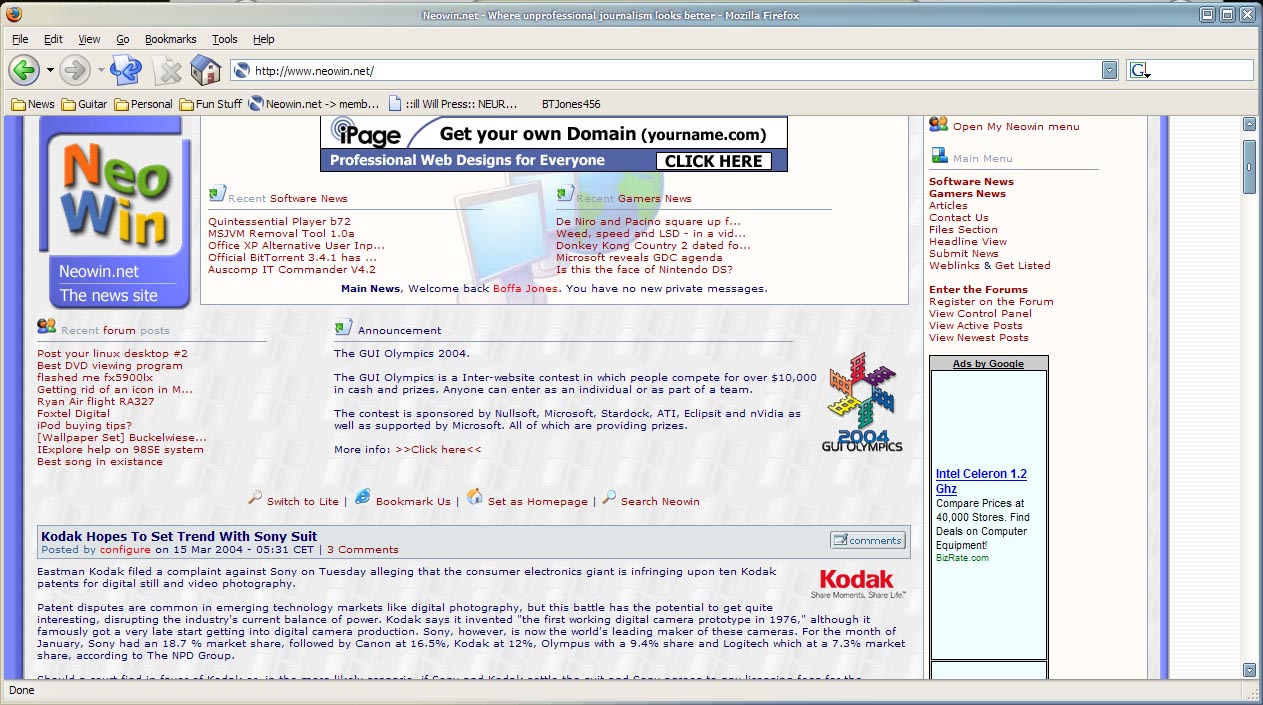Open Best song in existance thread
The height and width of the screenshot is (705, 1263).
(x=100, y=462)
